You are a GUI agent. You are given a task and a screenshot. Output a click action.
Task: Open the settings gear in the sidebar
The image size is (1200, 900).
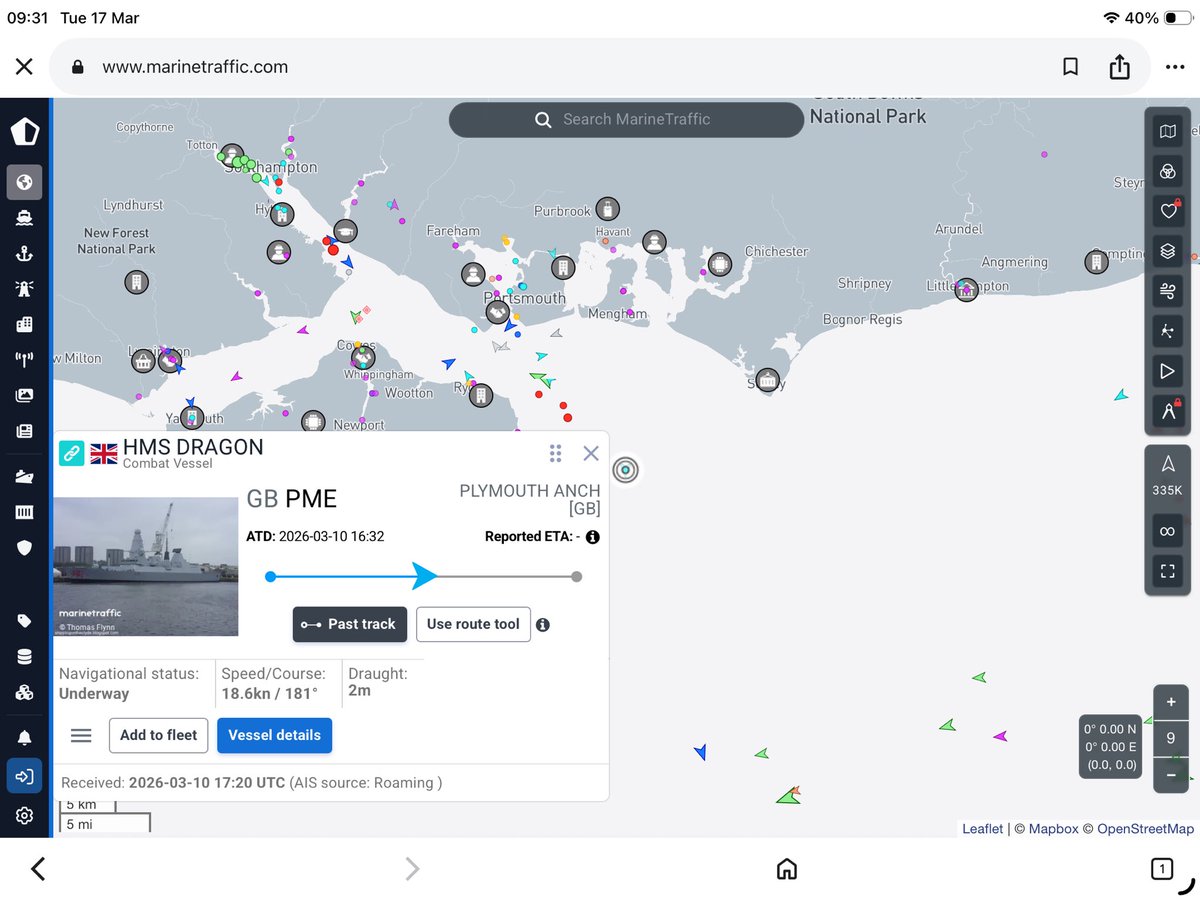[24, 815]
